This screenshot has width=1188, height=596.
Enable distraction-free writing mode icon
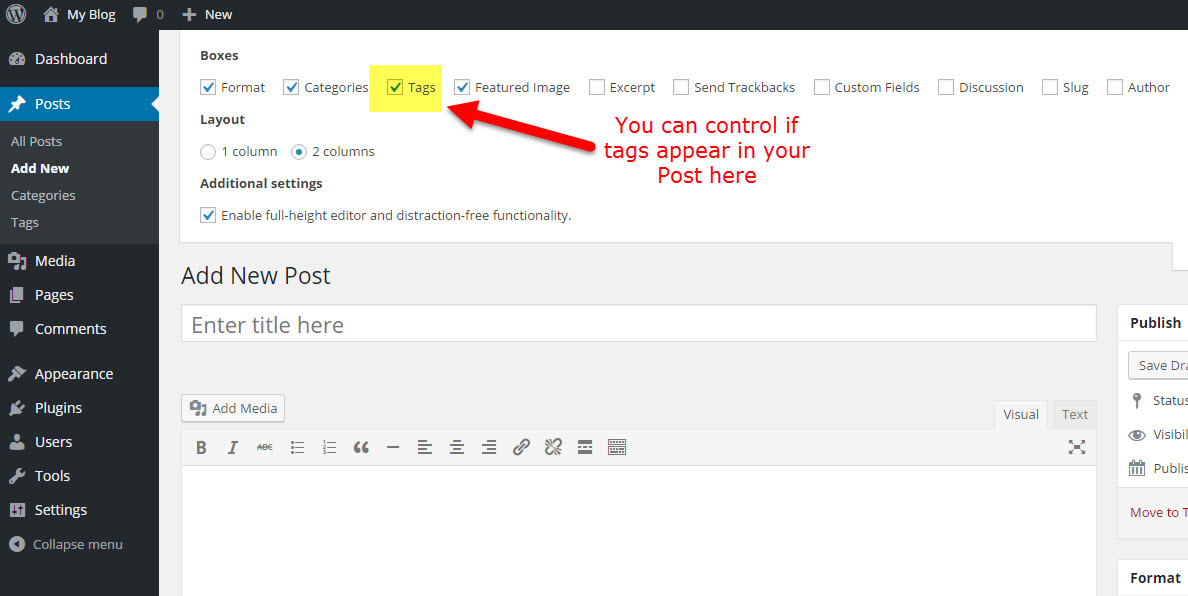(1076, 448)
